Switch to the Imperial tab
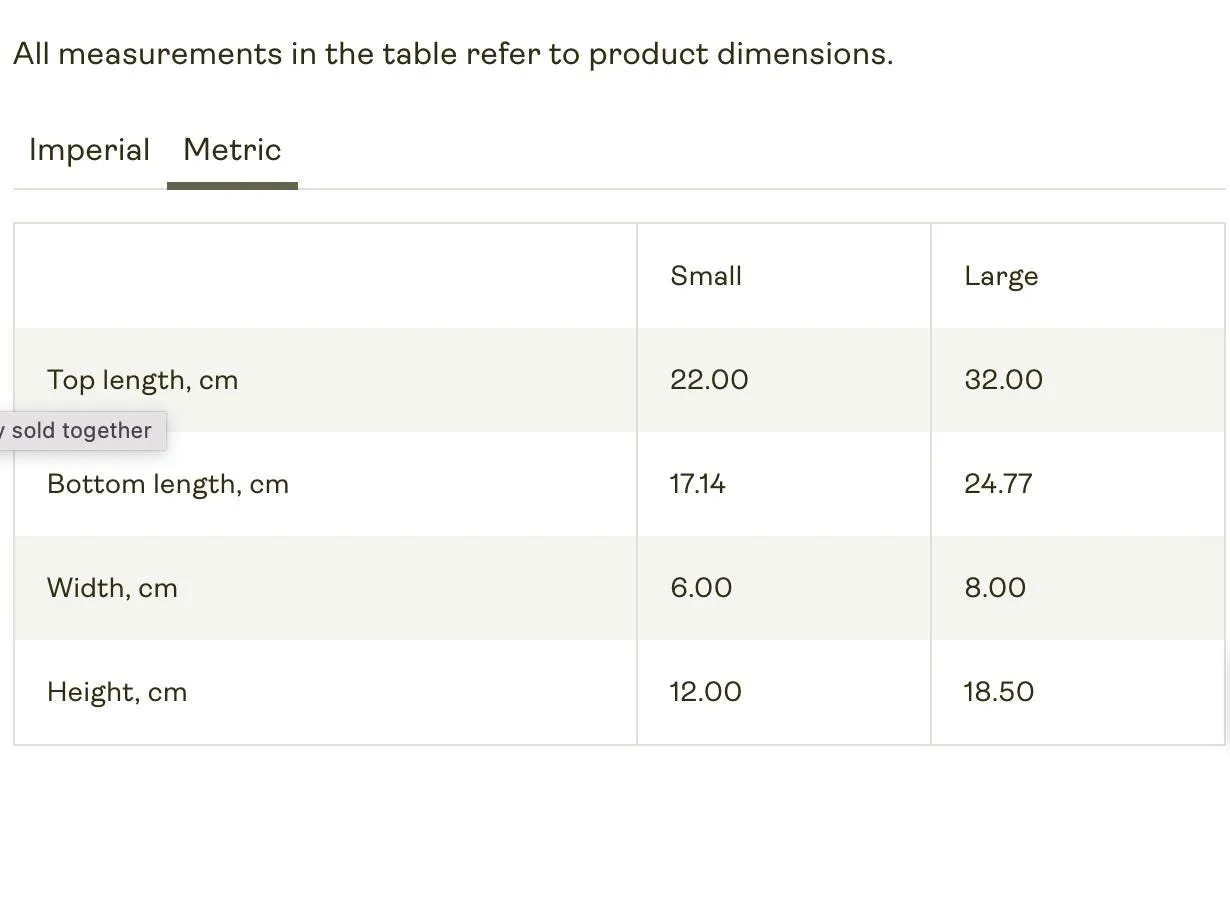Image resolution: width=1230 pixels, height=910 pixels. [x=89, y=150]
